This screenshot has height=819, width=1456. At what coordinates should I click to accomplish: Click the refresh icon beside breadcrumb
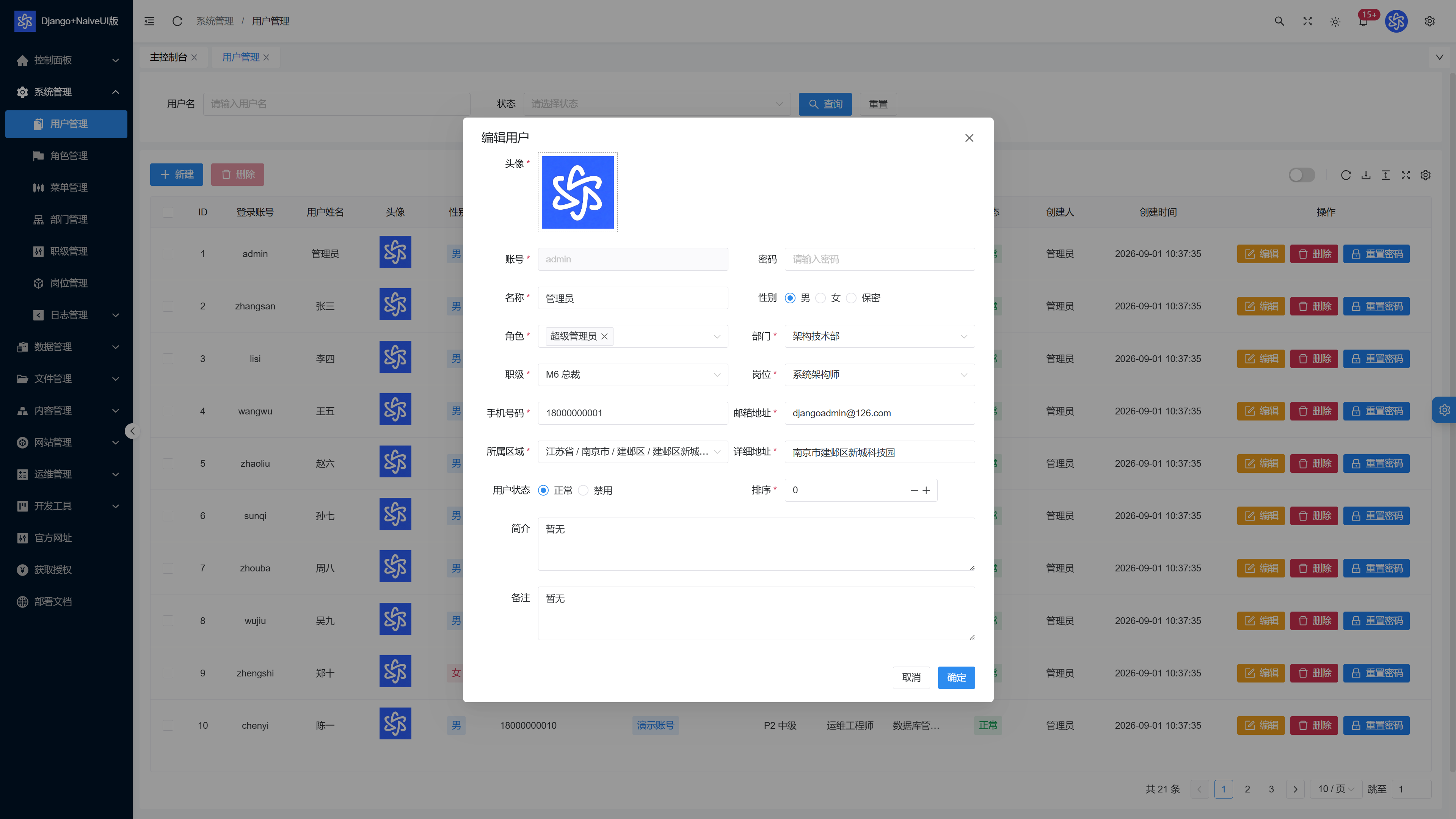(177, 21)
